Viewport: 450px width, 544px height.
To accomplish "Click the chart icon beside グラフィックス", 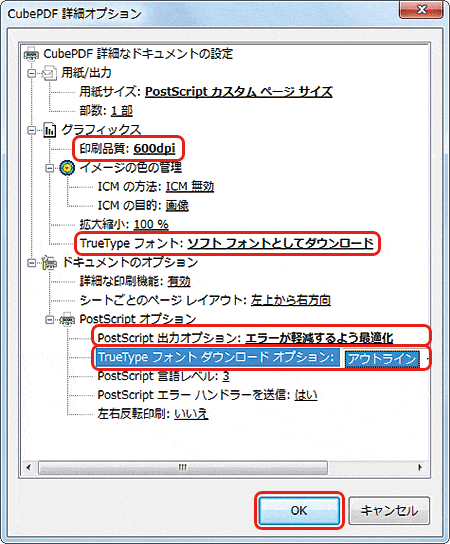I will [x=50, y=130].
